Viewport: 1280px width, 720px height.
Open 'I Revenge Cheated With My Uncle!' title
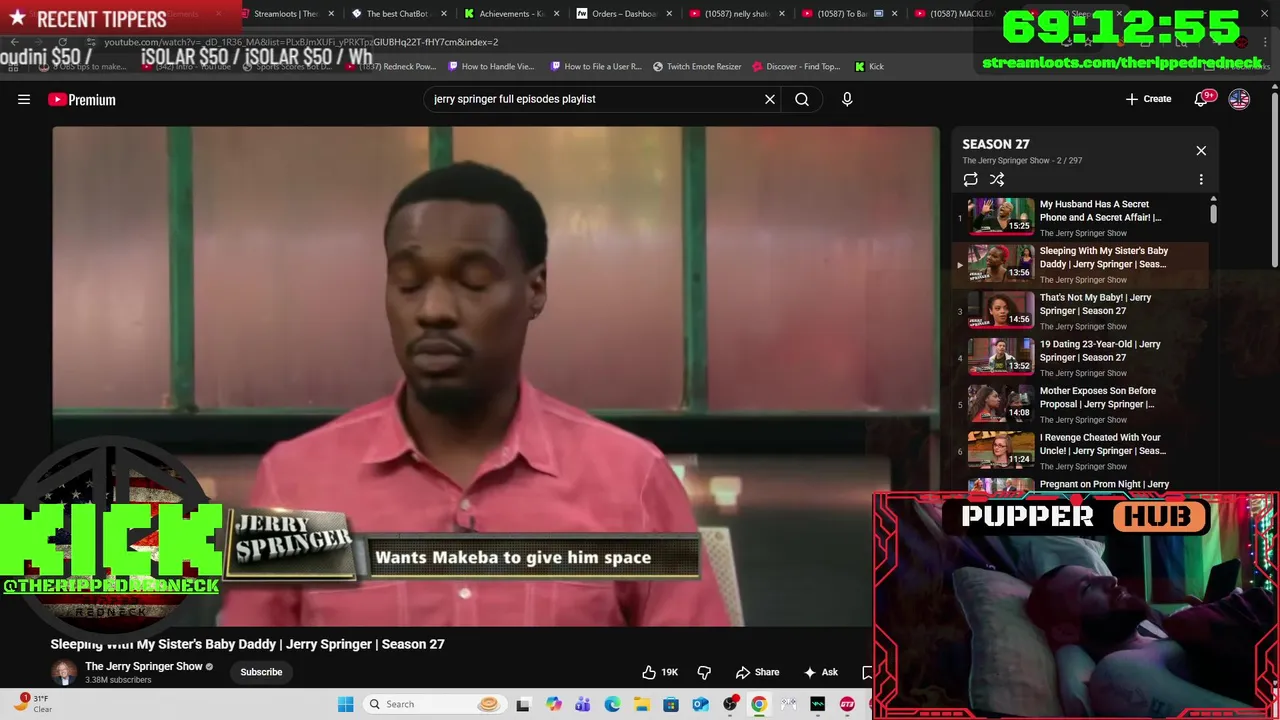tap(1102, 444)
